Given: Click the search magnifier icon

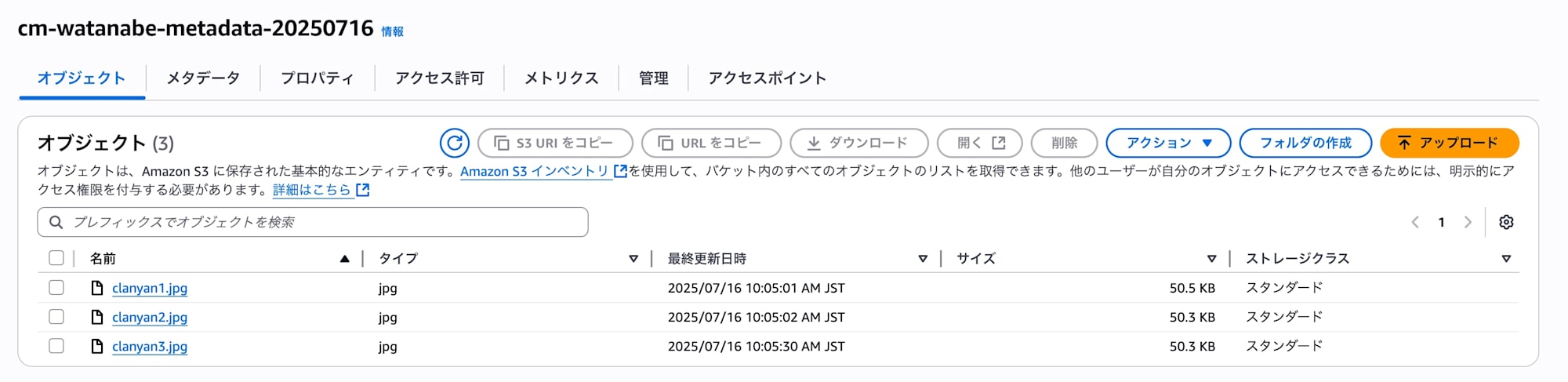Looking at the screenshot, I should tap(56, 222).
